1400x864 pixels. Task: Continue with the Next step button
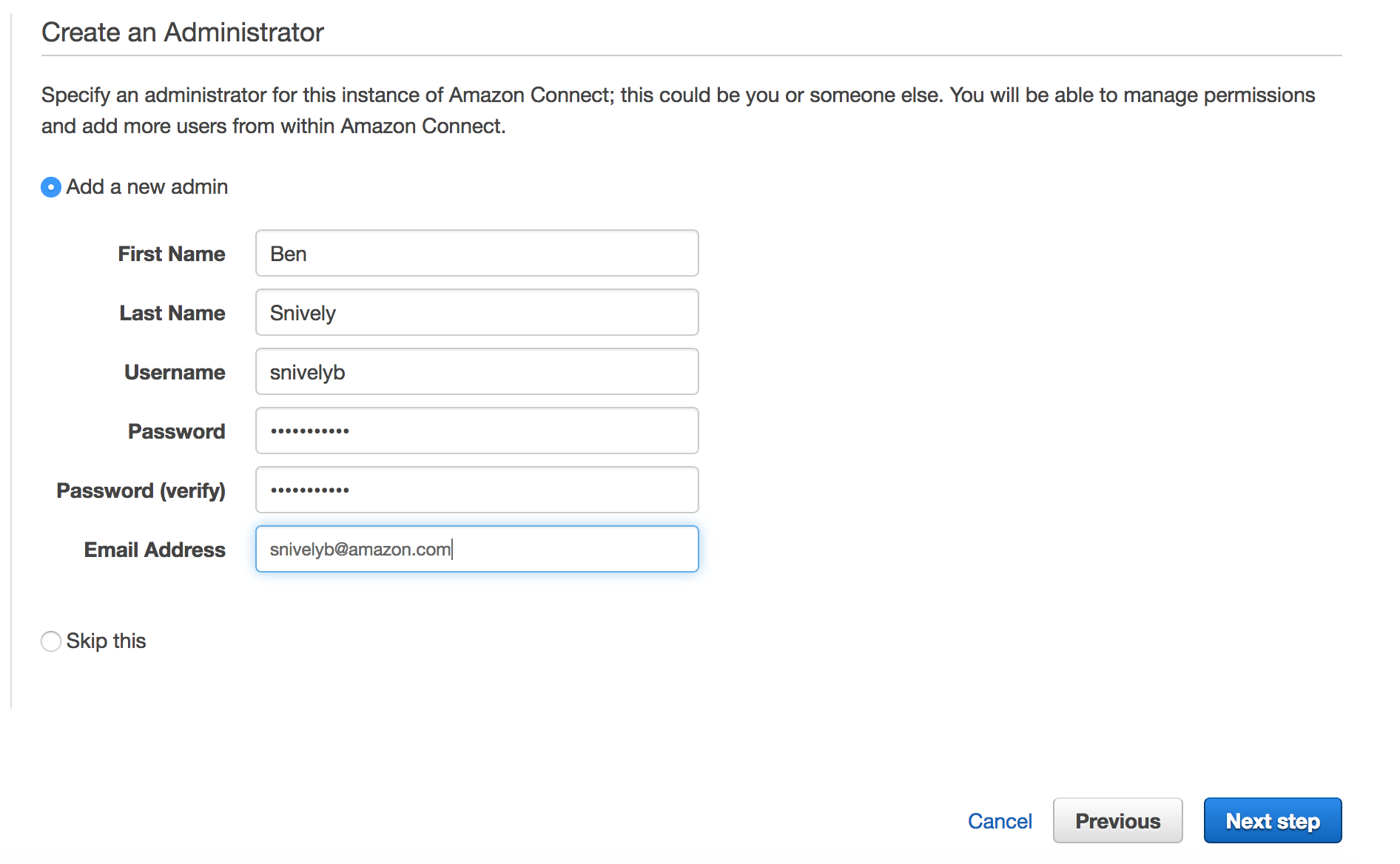tap(1273, 820)
